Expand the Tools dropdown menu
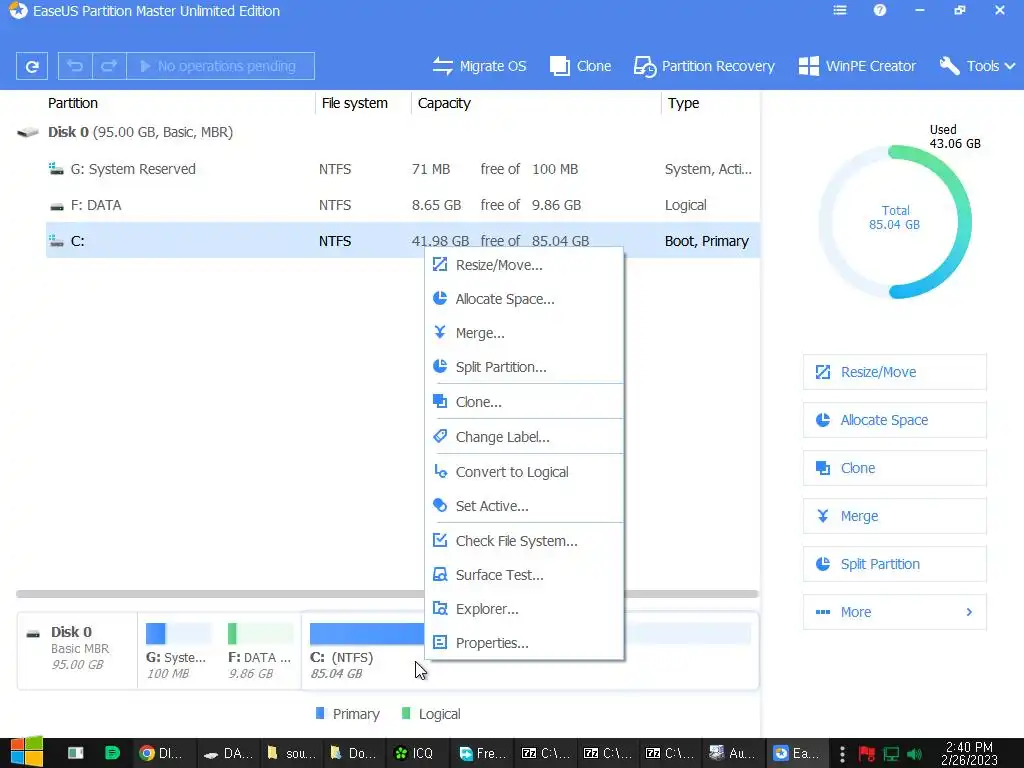This screenshot has width=1024, height=768. point(978,66)
